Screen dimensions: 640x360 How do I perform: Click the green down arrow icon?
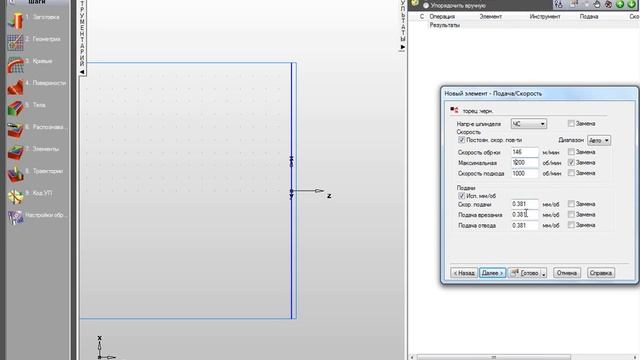631,4
